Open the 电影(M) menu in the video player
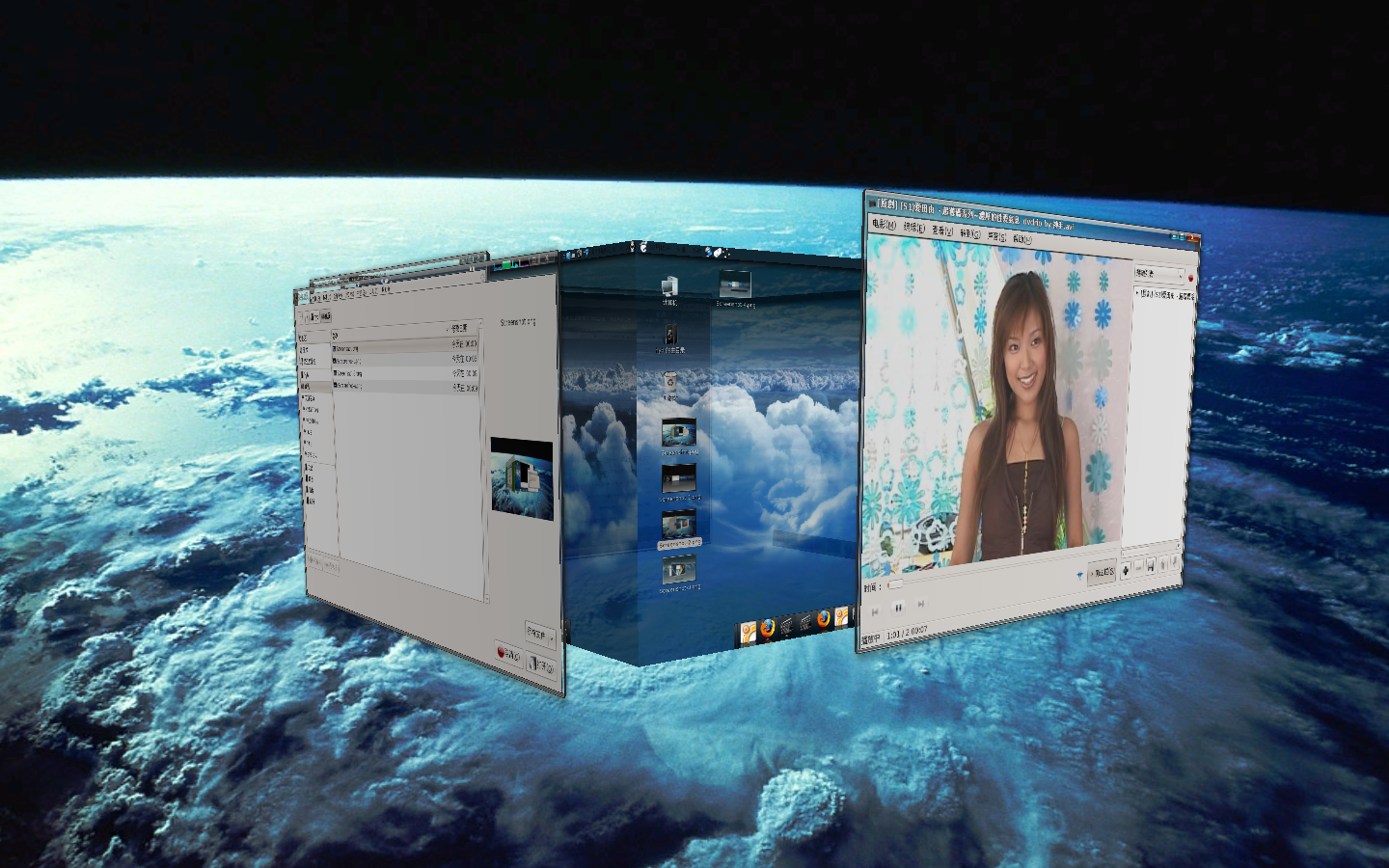 (883, 225)
